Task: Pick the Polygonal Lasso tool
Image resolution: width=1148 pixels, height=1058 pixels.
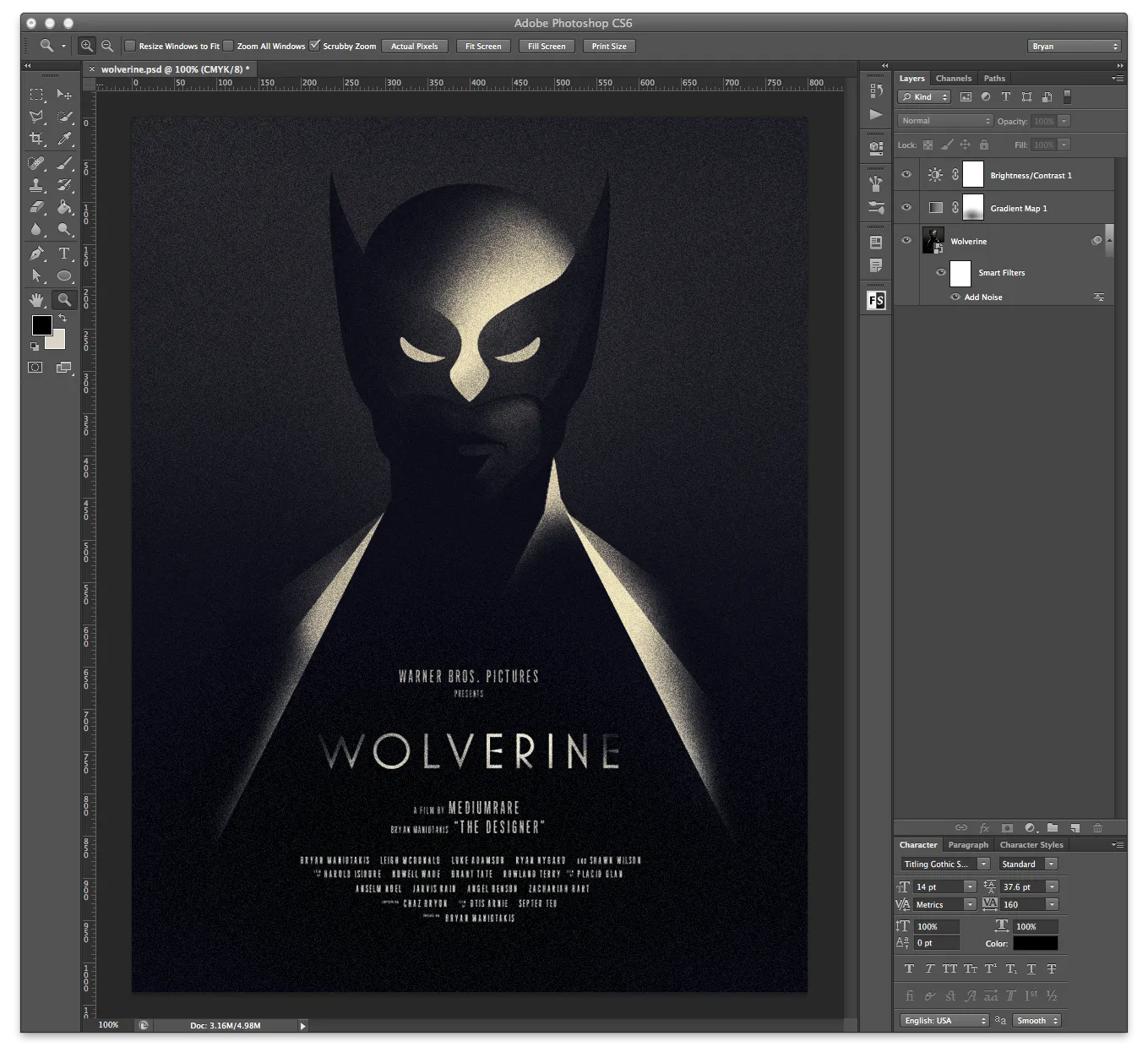Action: click(x=36, y=117)
